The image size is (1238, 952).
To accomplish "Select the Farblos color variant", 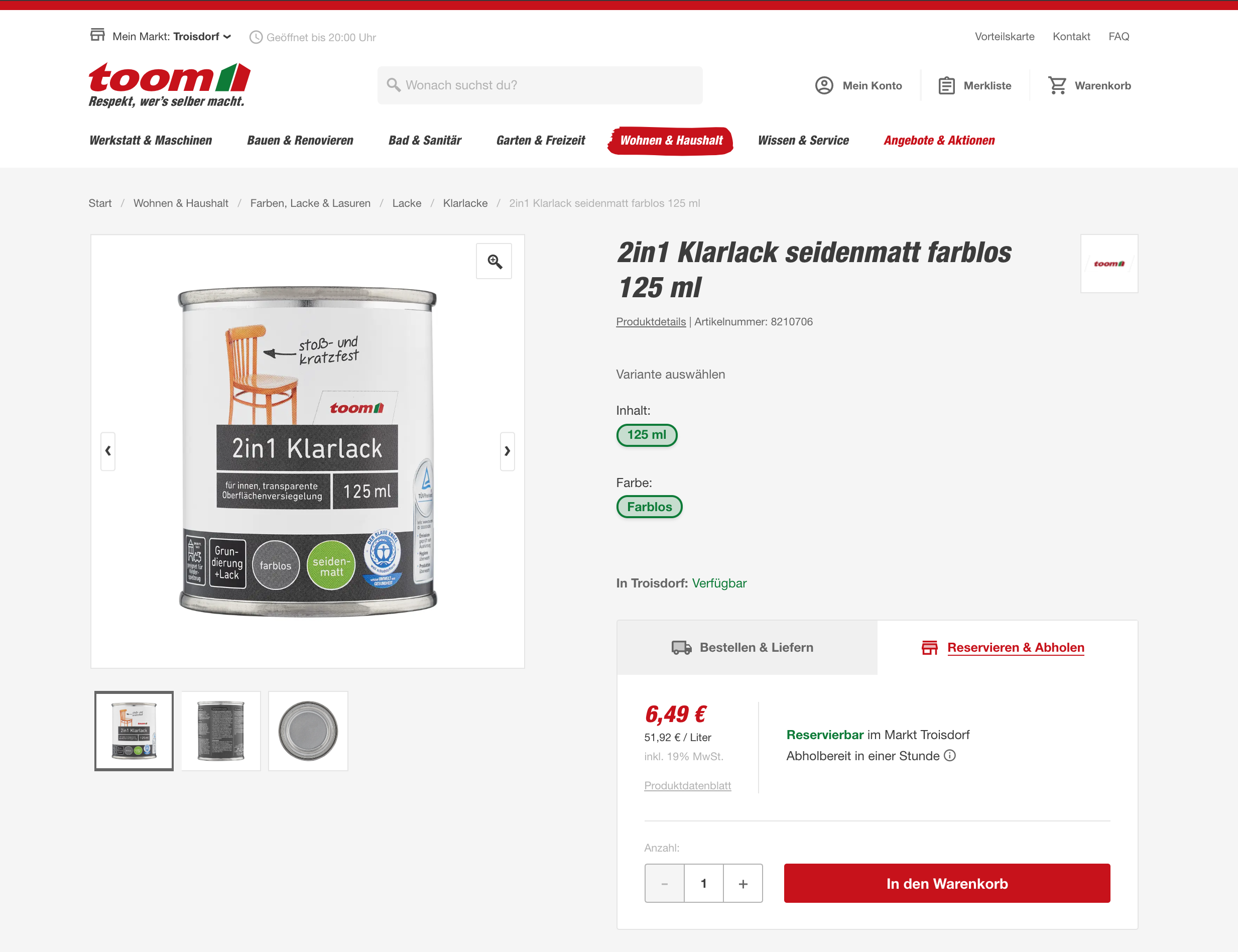I will [649, 507].
